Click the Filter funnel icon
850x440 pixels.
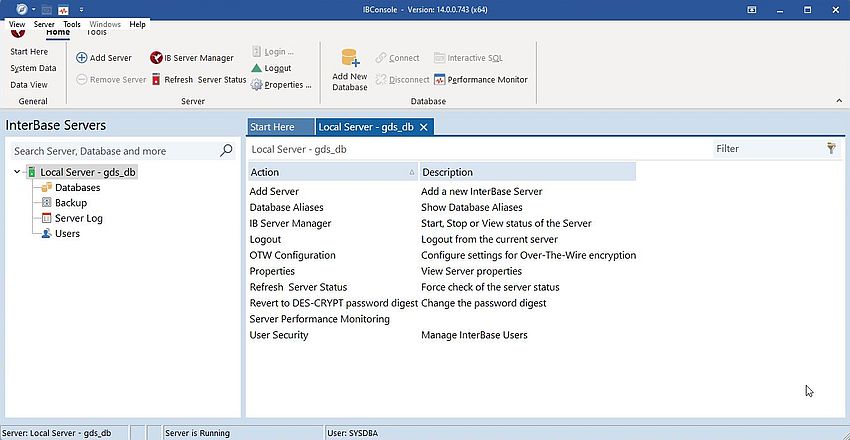tap(831, 148)
